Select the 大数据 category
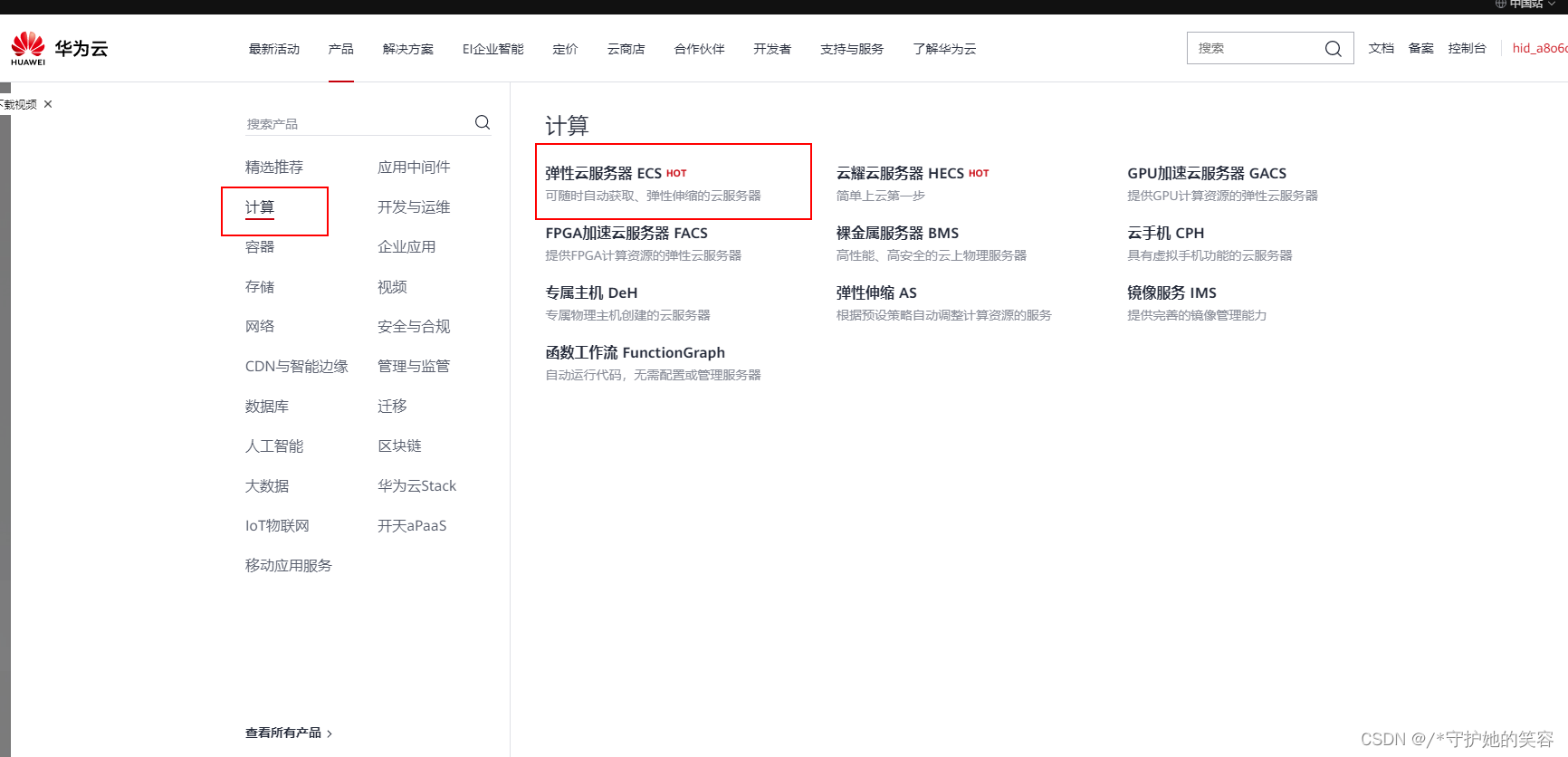This screenshot has height=757, width=1568. (x=267, y=485)
